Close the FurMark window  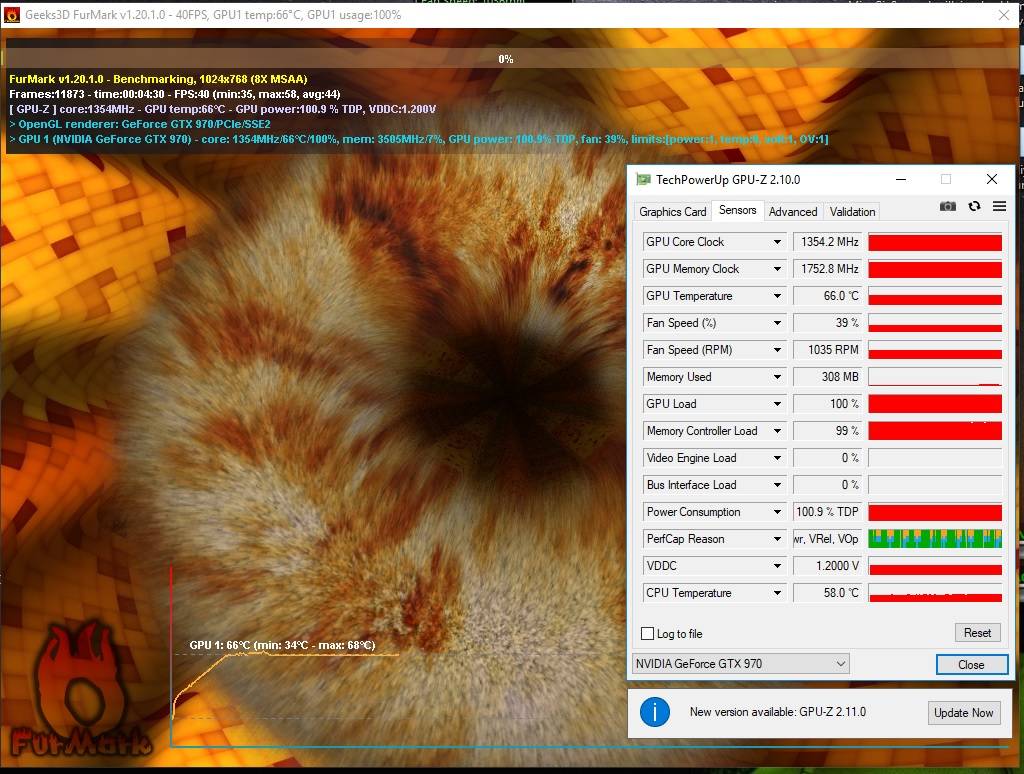1004,14
